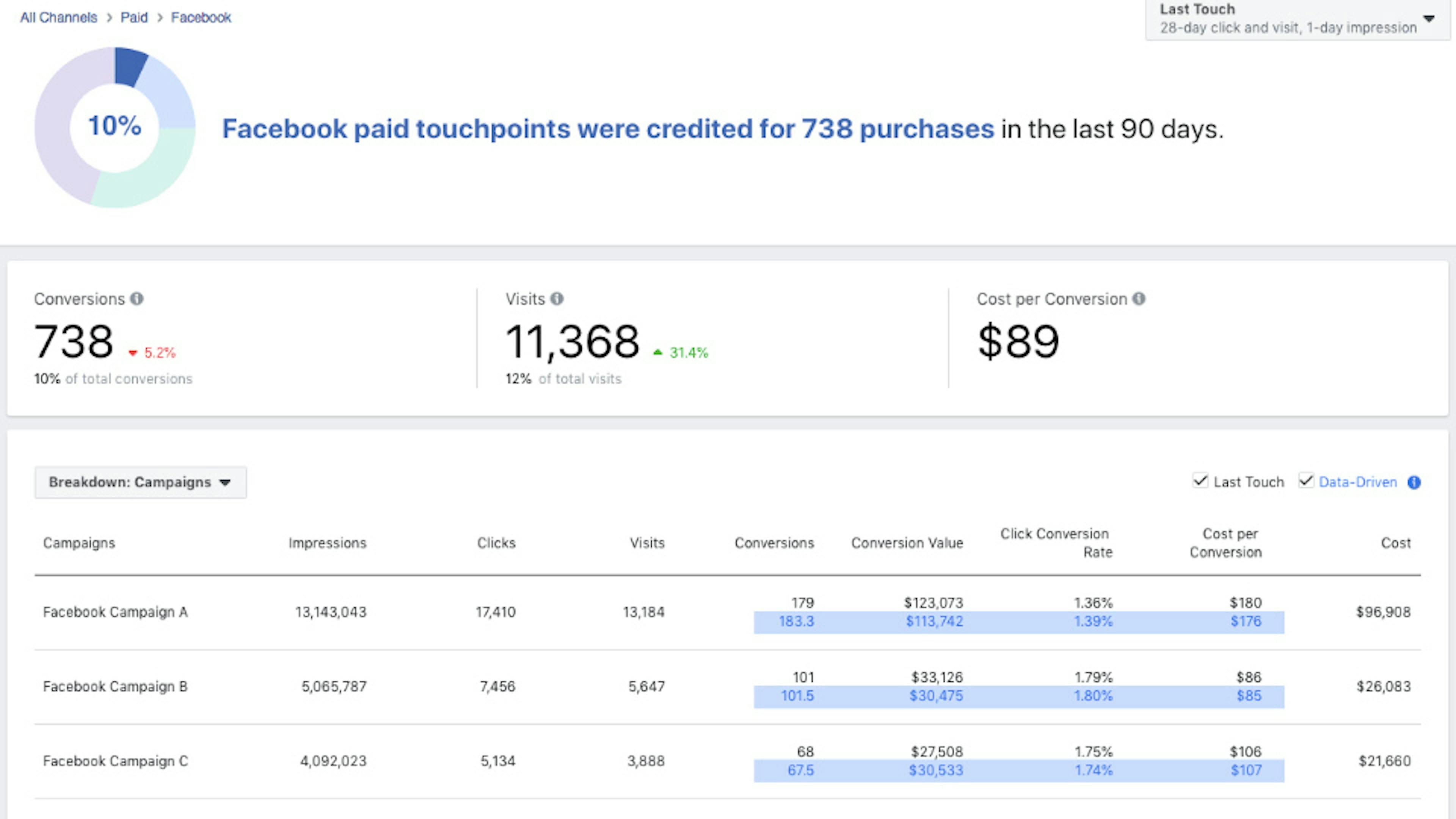1456x819 pixels.
Task: Click the Data-Driven blue info icon
Action: (x=1414, y=482)
